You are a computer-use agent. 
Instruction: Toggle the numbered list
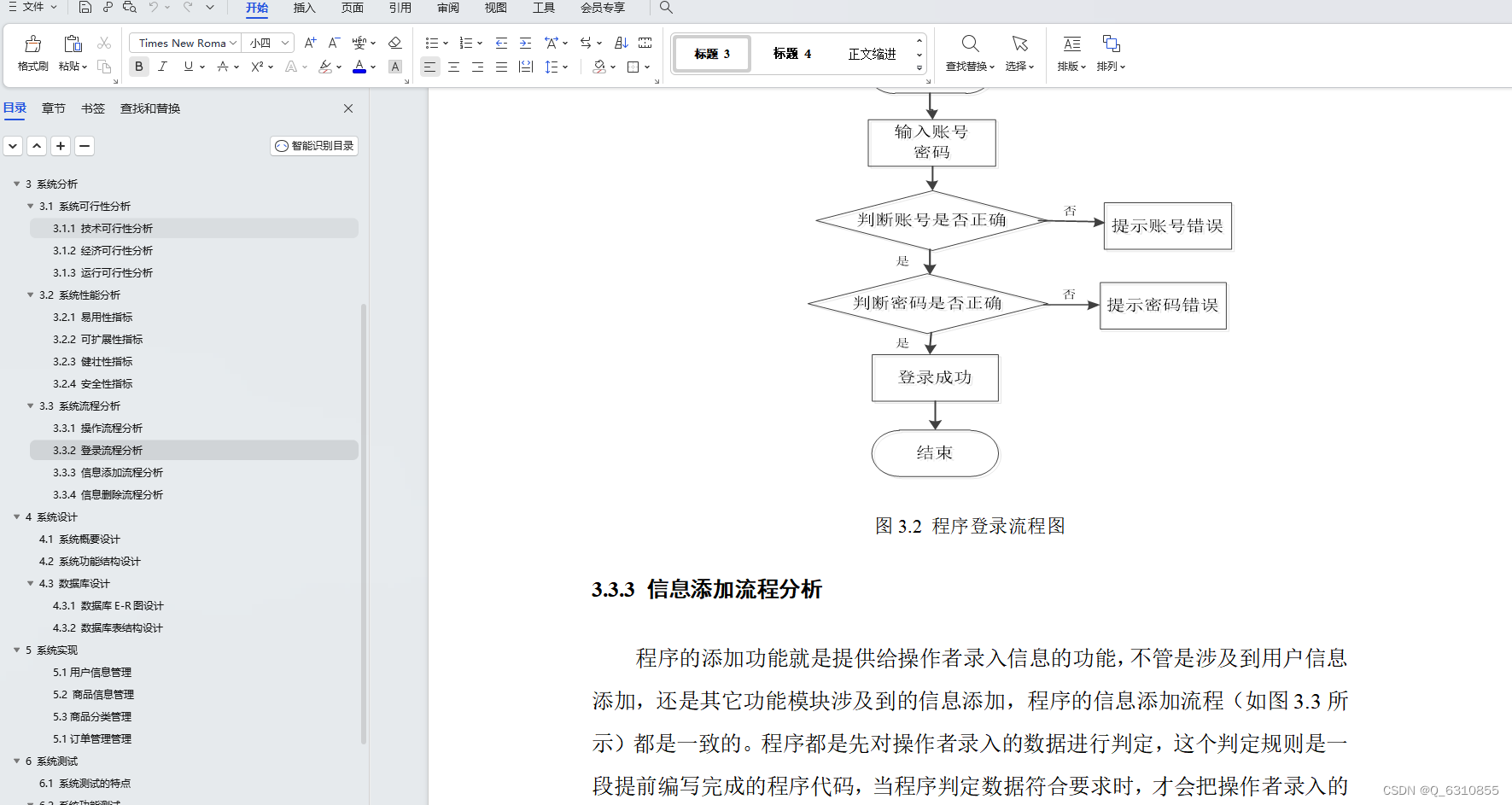[x=466, y=43]
